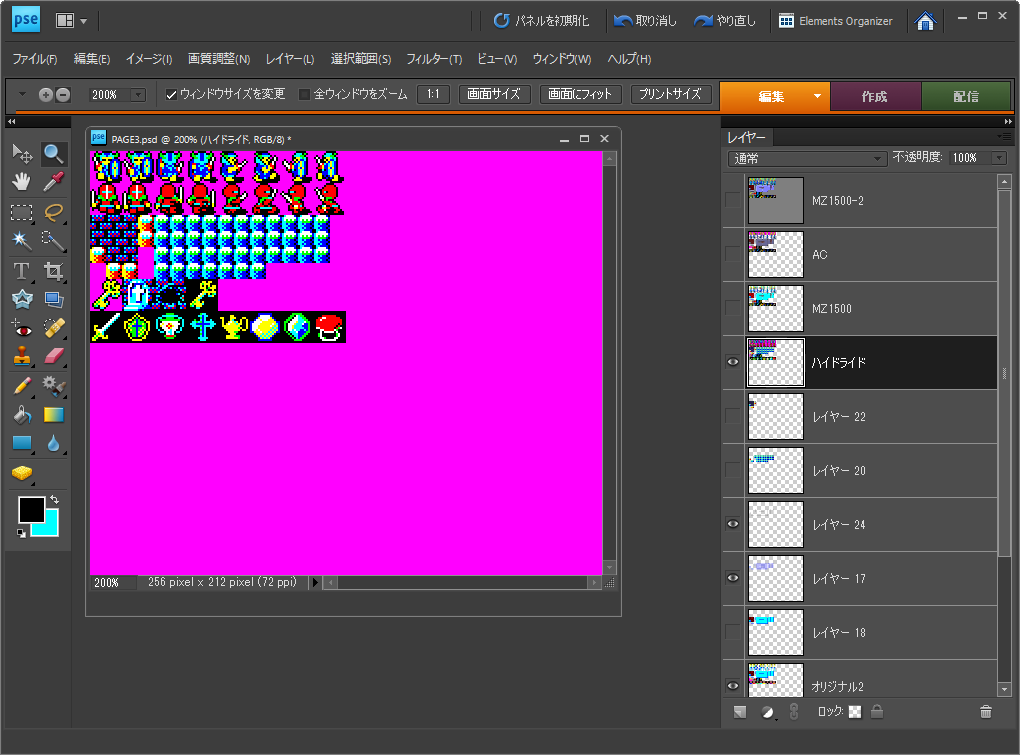The image size is (1020, 755).
Task: Toggle resize windows to fit checkbox
Action: [171, 95]
